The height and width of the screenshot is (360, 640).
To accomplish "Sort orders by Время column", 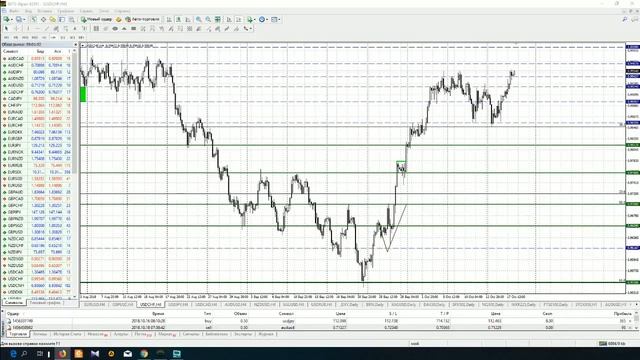I will (x=158, y=313).
